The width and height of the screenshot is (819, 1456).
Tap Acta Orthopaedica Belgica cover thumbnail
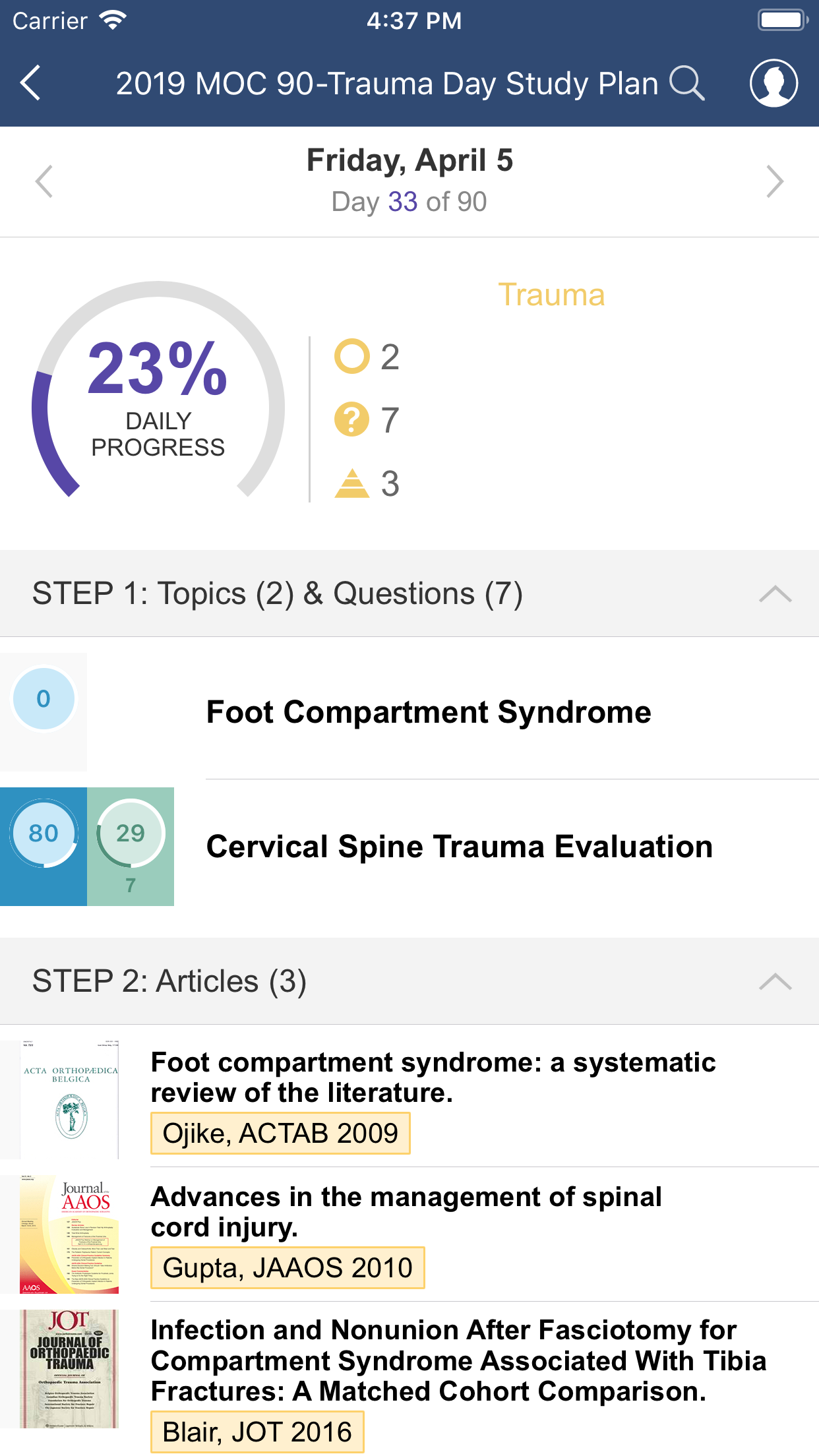click(70, 1100)
